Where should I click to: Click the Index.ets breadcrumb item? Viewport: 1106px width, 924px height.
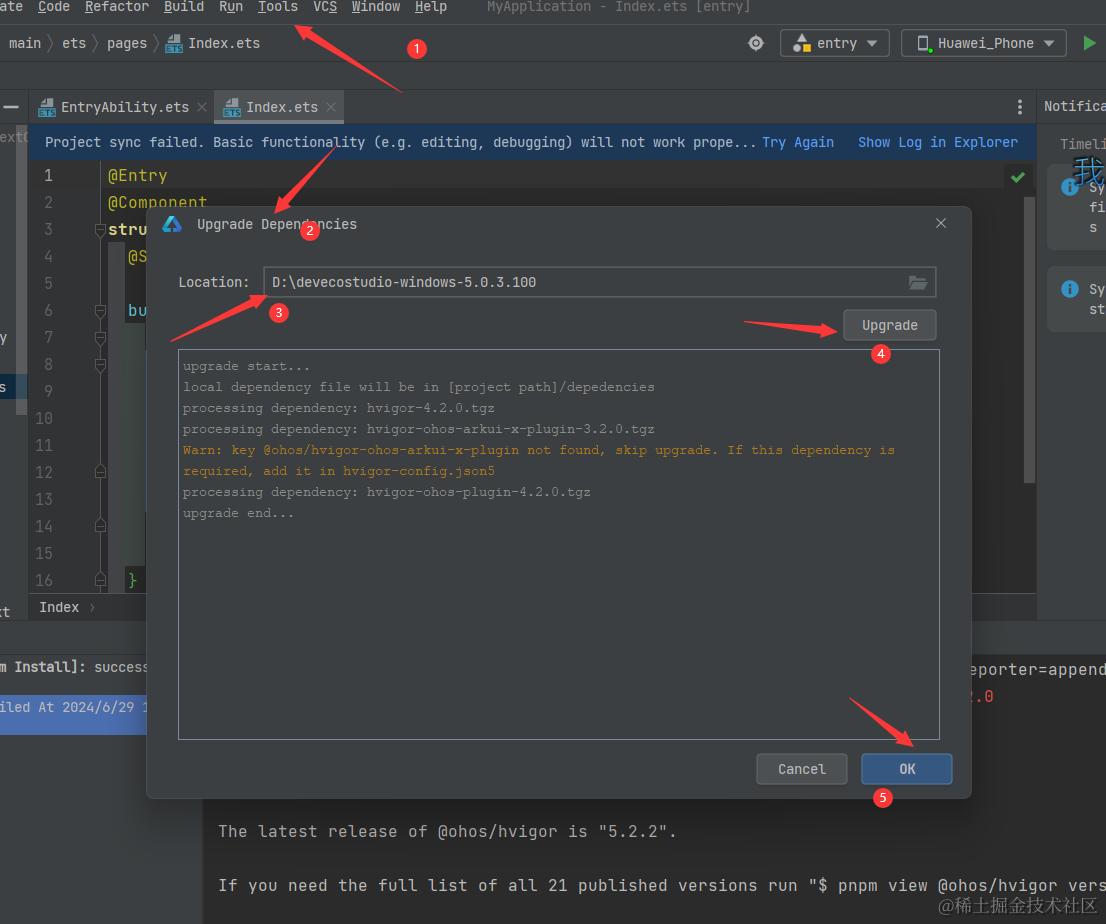[212, 43]
